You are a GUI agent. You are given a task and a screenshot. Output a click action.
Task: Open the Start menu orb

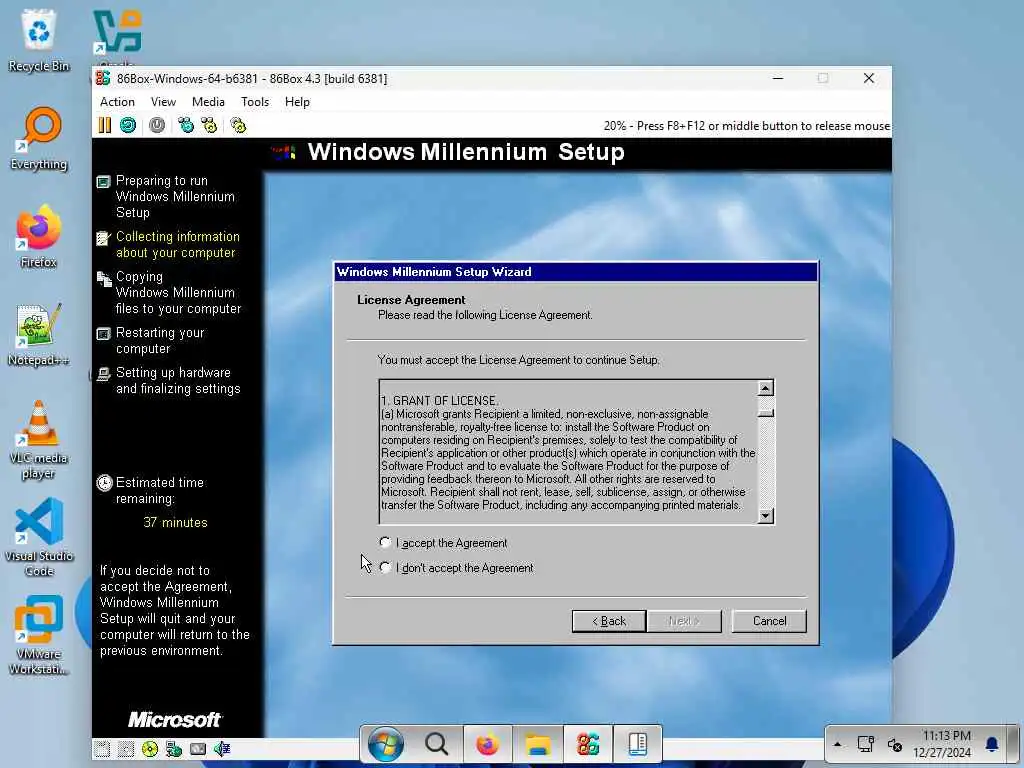385,744
